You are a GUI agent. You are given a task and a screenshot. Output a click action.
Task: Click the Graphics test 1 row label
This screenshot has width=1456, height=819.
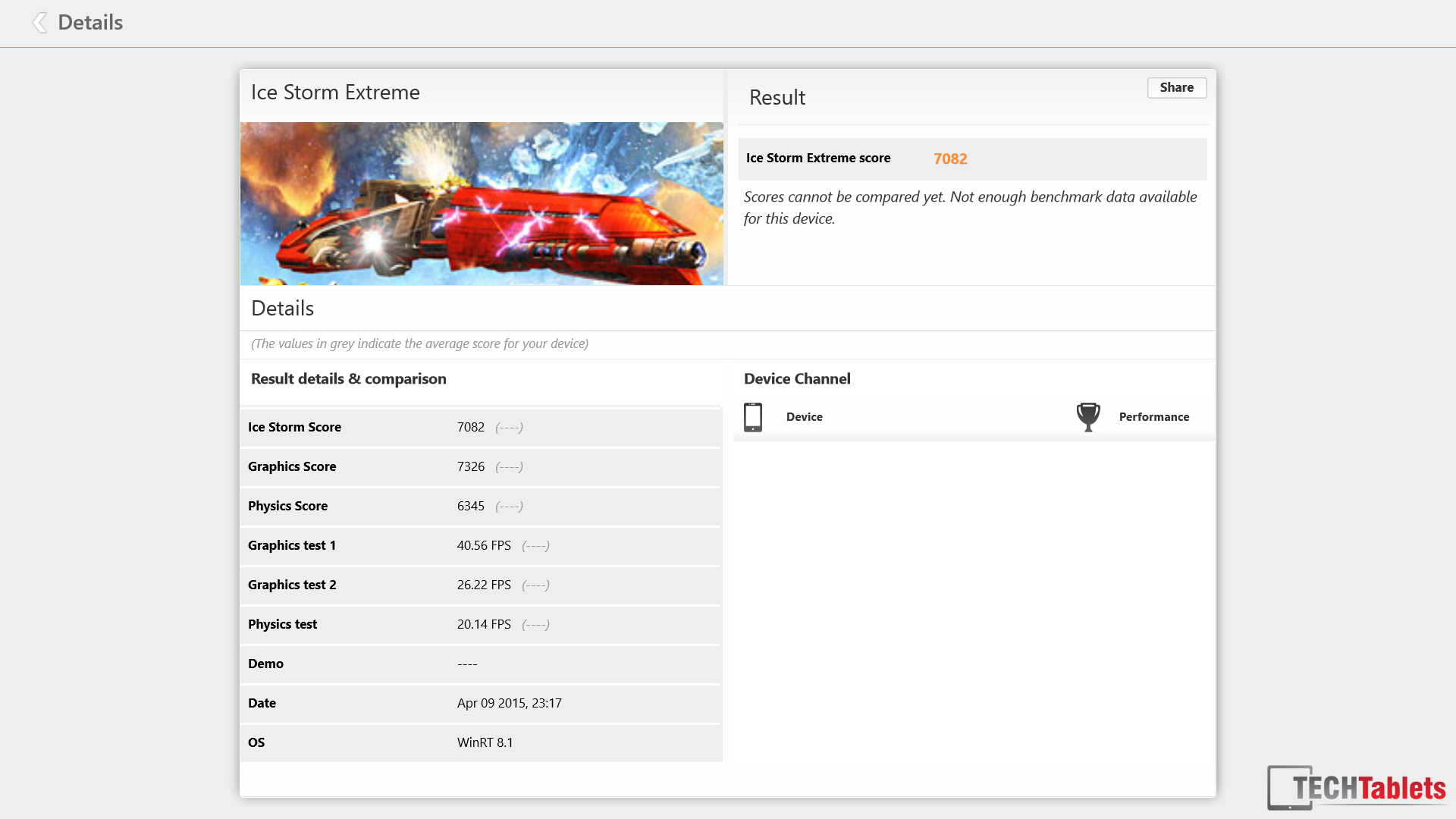[x=292, y=545]
